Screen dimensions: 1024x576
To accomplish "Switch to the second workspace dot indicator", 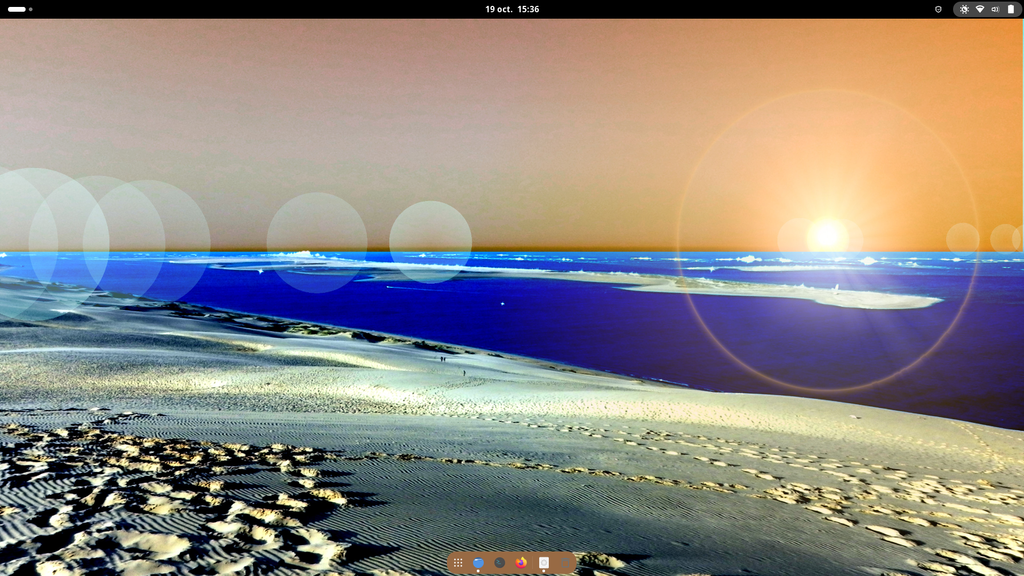I will pos(31,9).
